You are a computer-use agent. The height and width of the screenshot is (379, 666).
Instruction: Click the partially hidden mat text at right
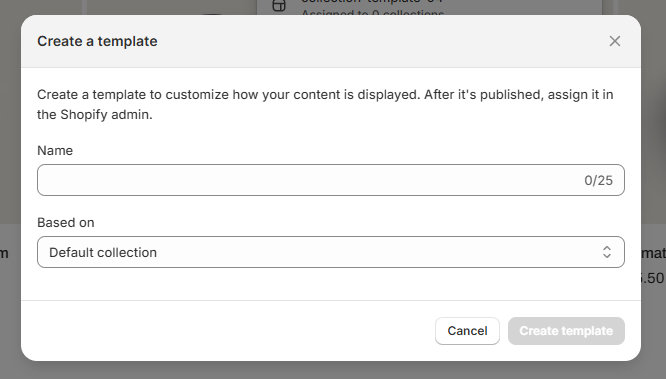point(653,253)
